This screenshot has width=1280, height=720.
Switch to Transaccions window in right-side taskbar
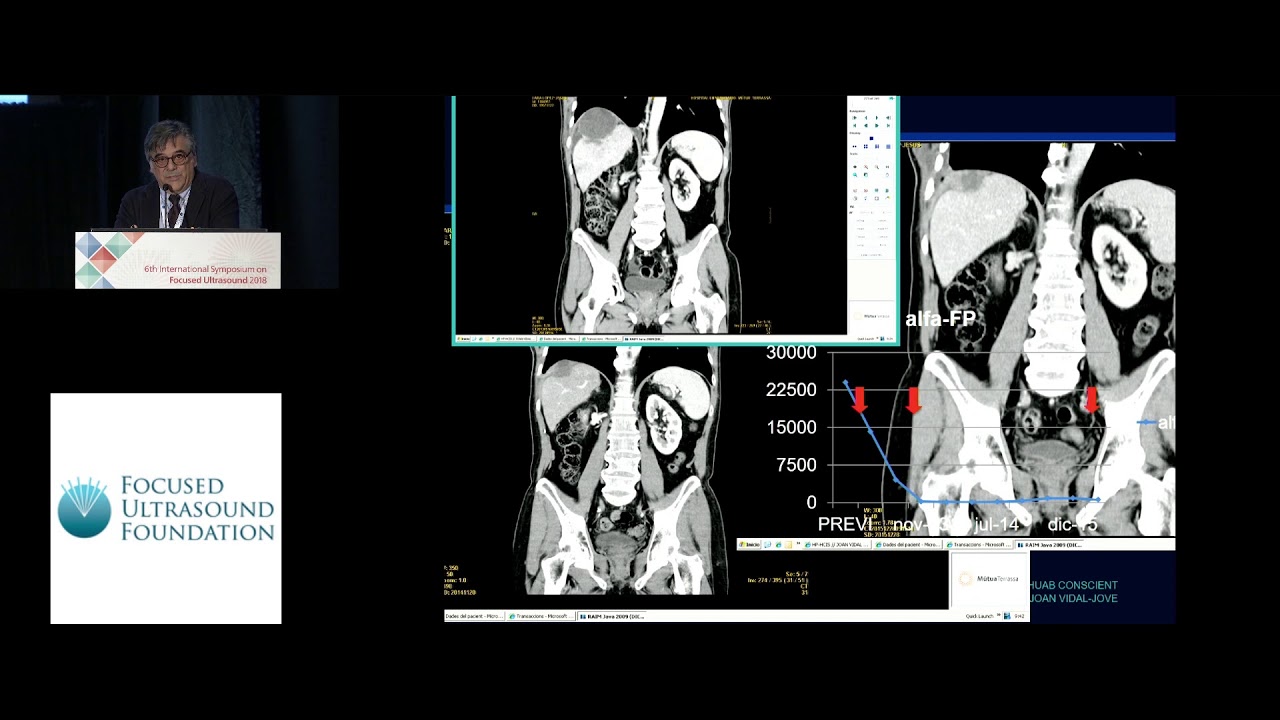coord(979,545)
